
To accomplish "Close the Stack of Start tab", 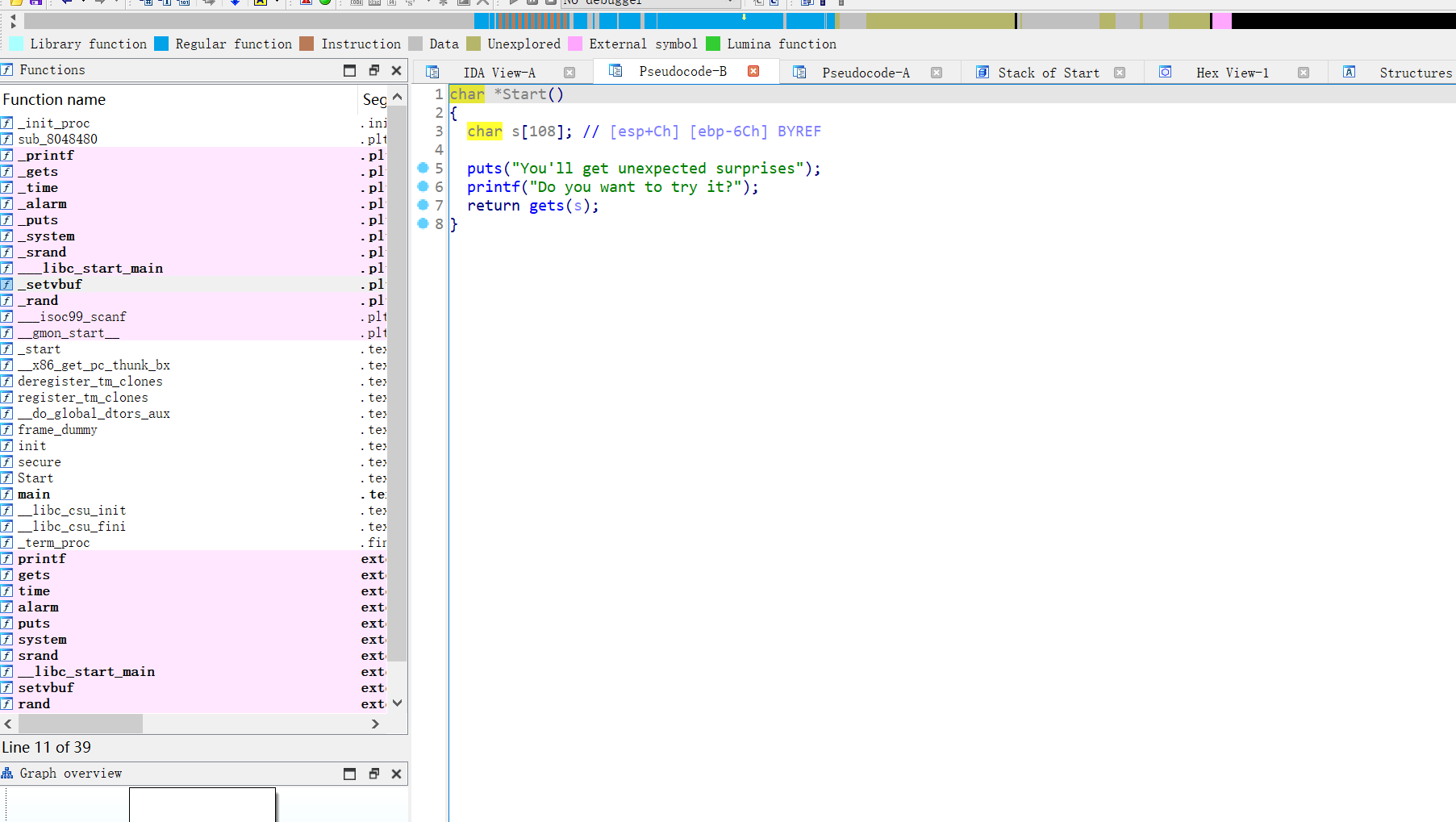I will click(x=1120, y=73).
